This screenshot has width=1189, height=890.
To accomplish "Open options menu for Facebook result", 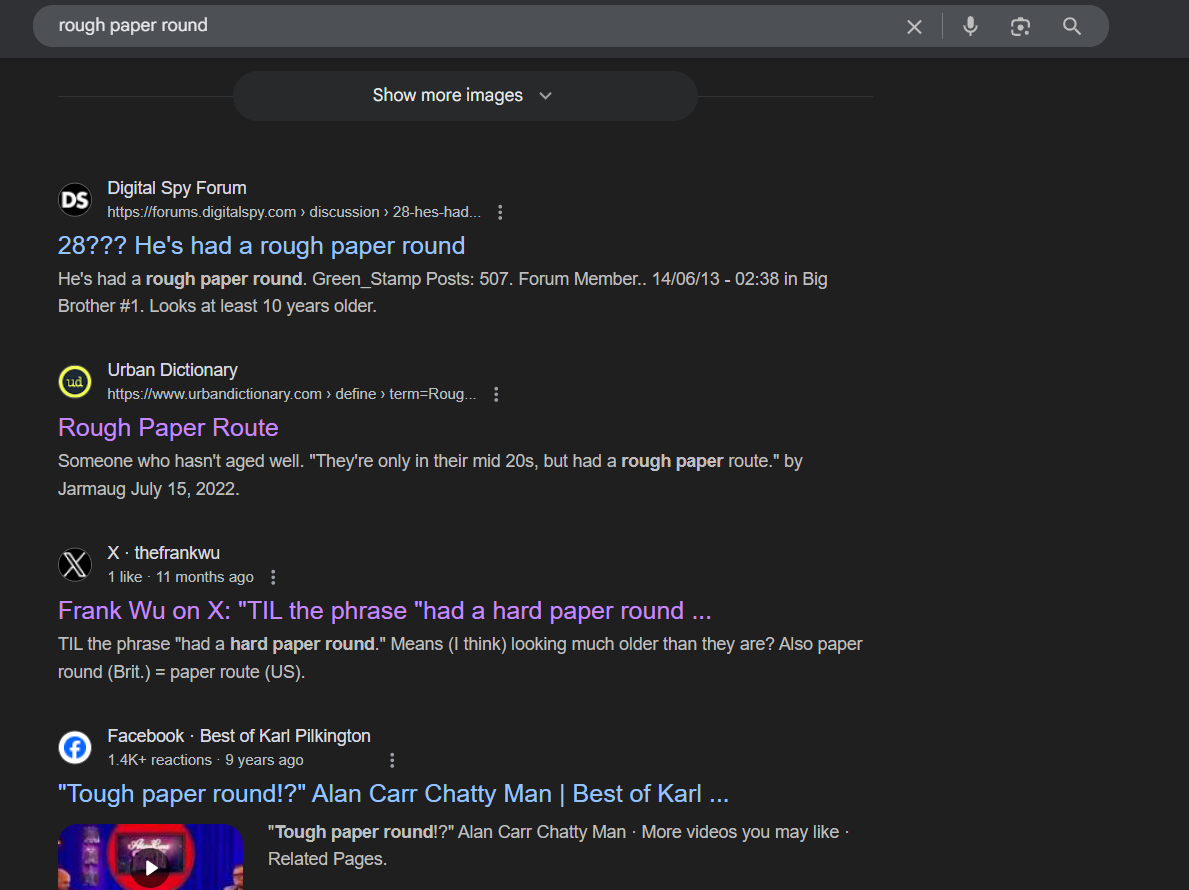I will [x=392, y=760].
